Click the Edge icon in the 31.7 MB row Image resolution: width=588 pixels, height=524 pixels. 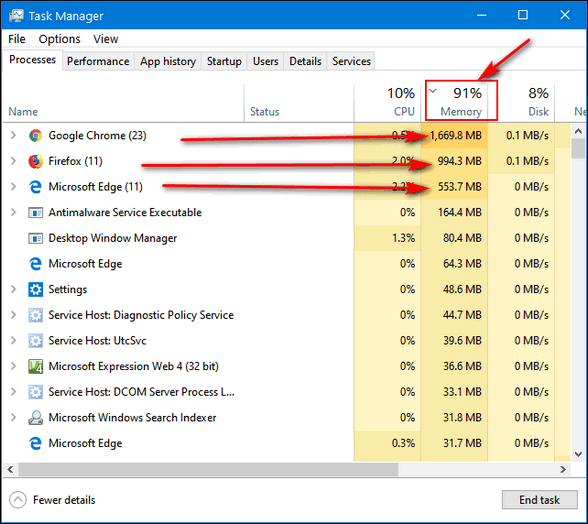pyautogui.click(x=35, y=443)
